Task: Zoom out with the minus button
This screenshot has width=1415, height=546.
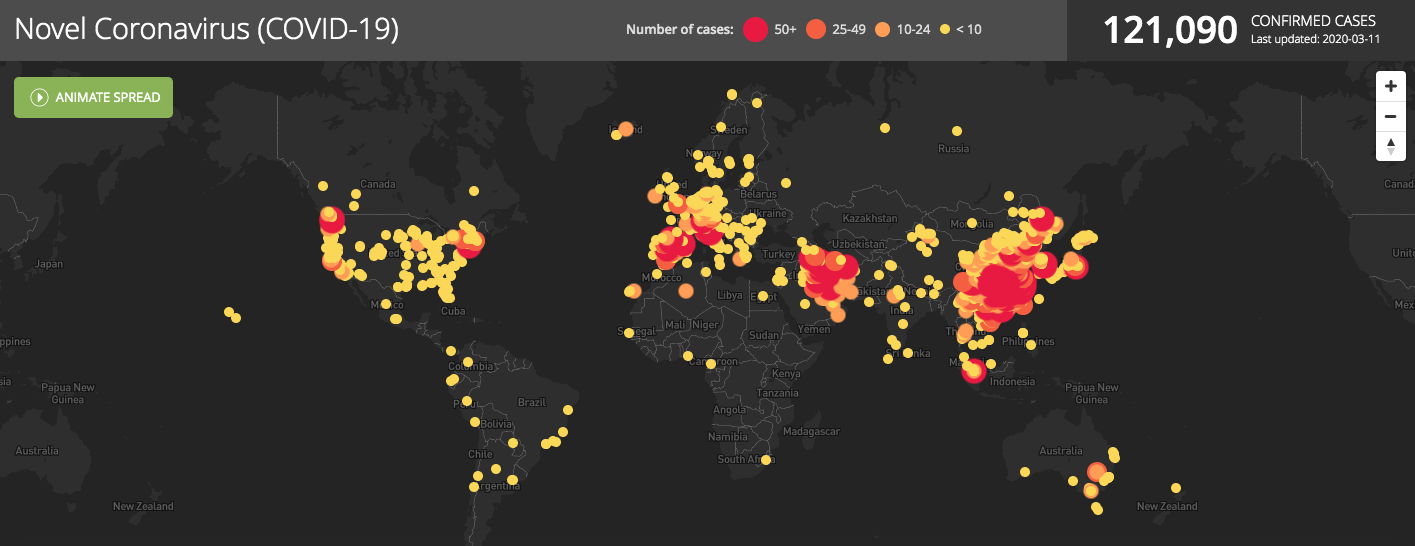Action: (x=1390, y=116)
